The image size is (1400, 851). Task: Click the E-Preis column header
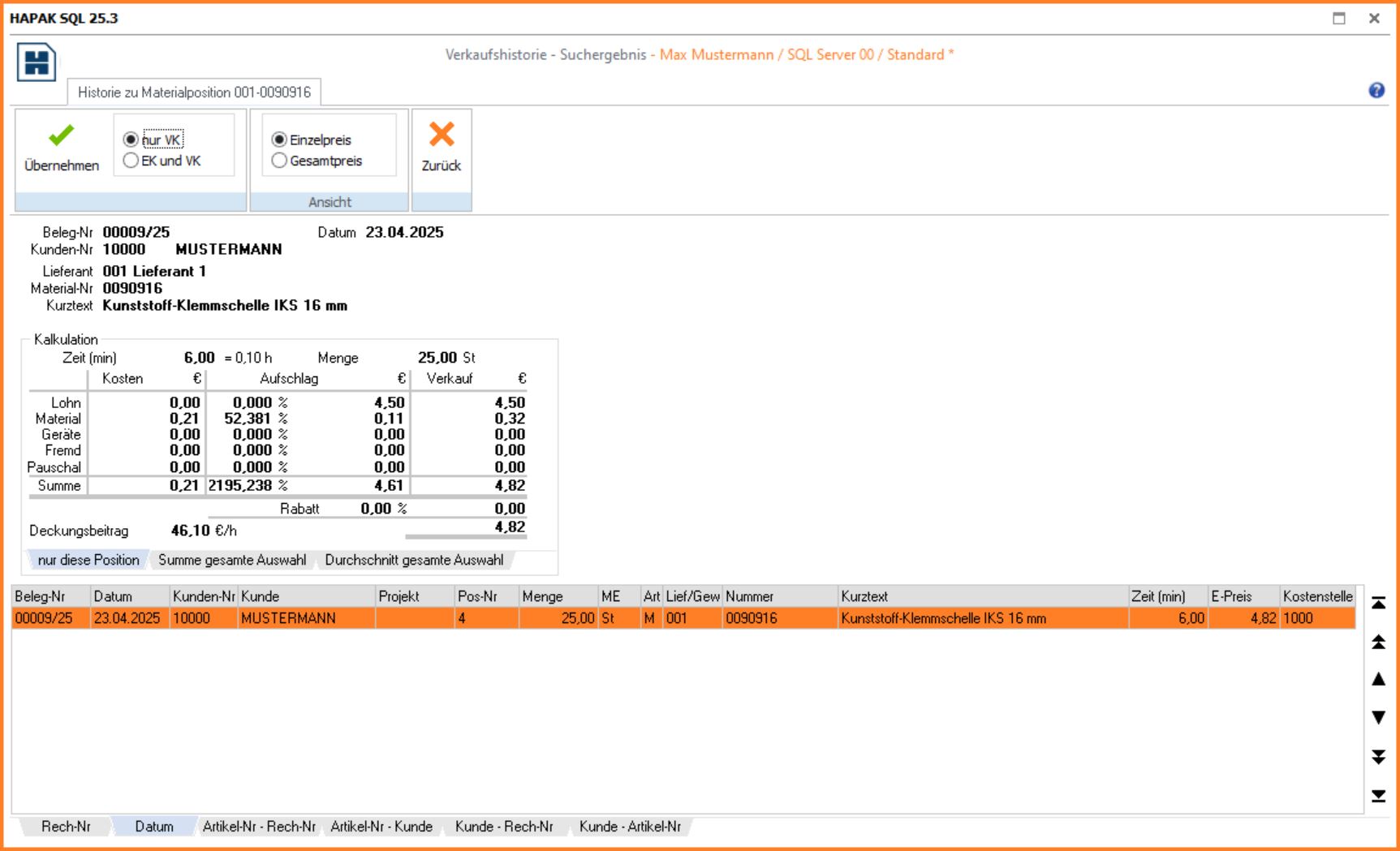point(1231,596)
